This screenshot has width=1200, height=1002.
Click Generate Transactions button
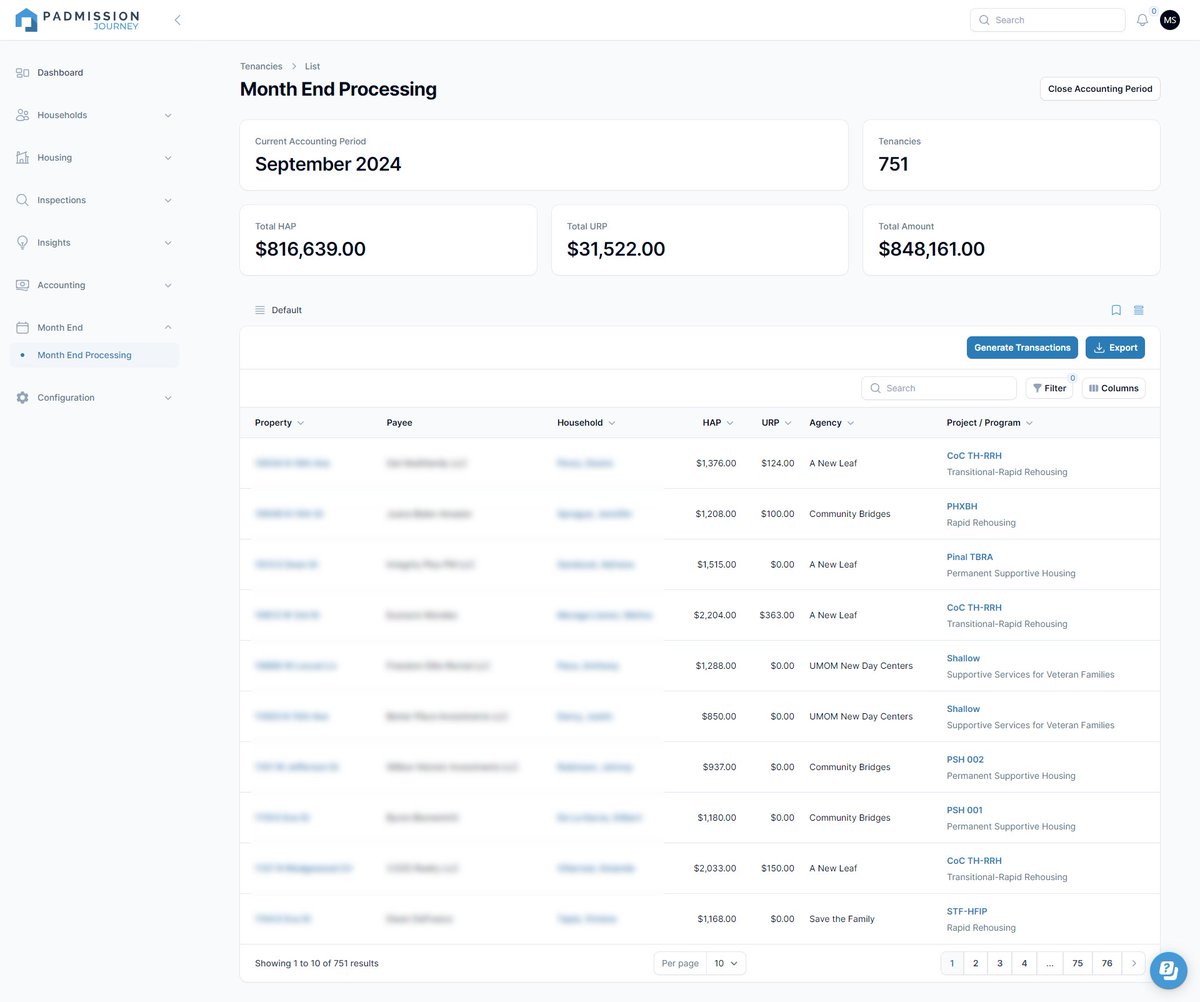1022,348
